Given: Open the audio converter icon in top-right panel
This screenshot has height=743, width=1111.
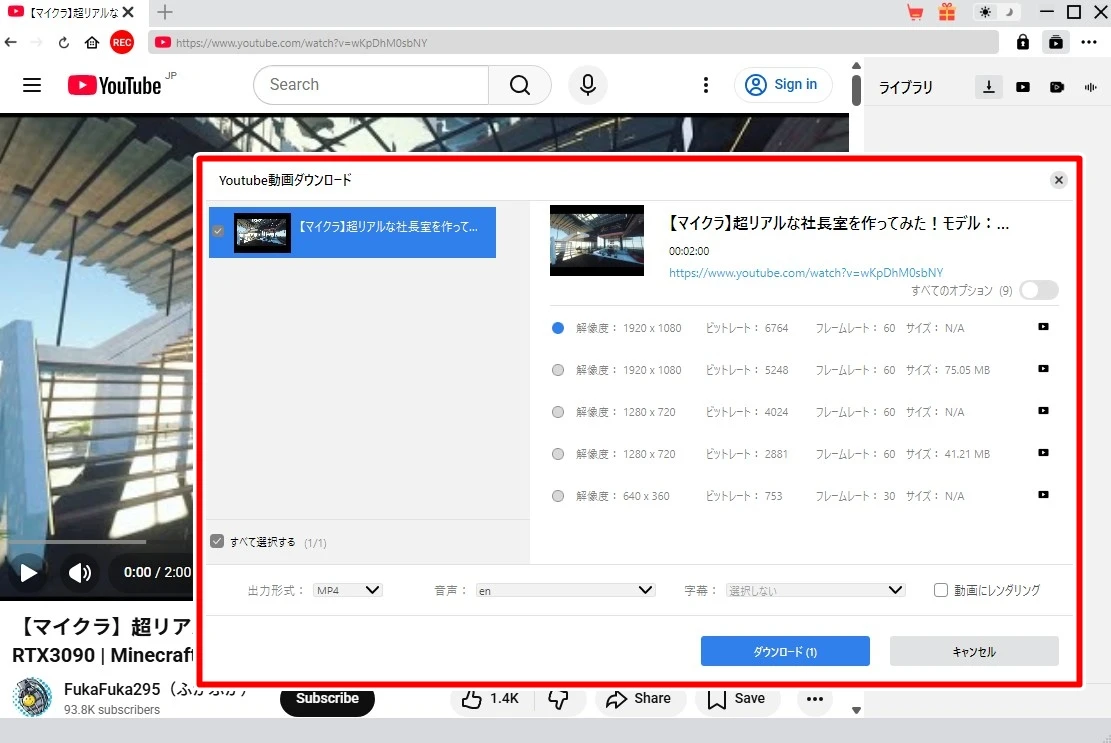Looking at the screenshot, I should click(x=1090, y=87).
